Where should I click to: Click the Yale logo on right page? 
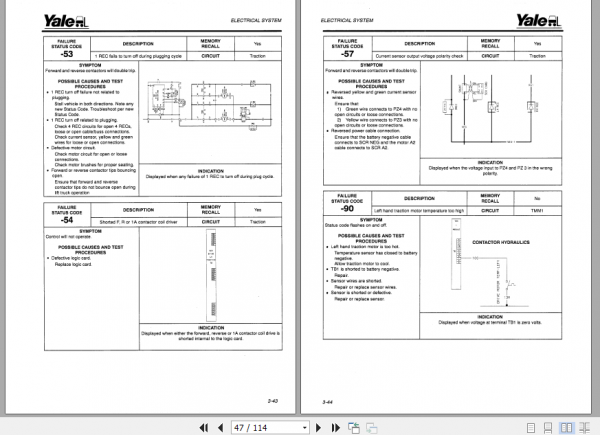pos(539,21)
